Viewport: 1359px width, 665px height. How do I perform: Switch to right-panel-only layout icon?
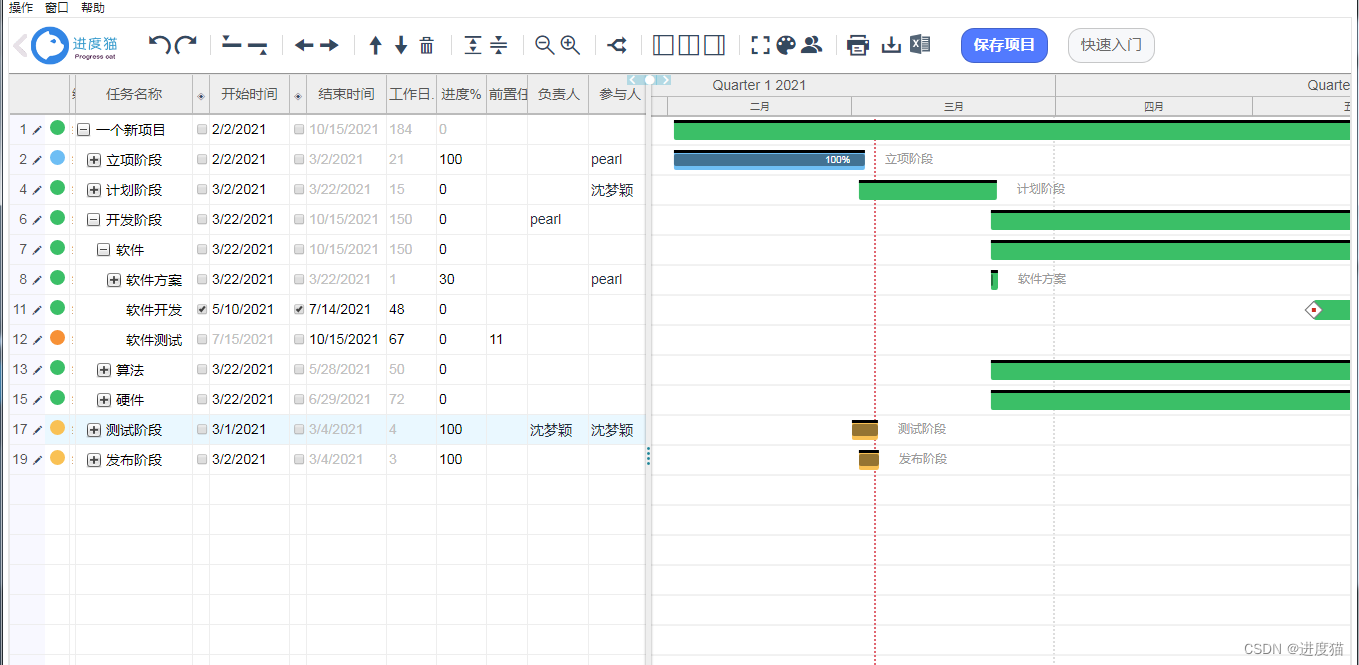[714, 45]
